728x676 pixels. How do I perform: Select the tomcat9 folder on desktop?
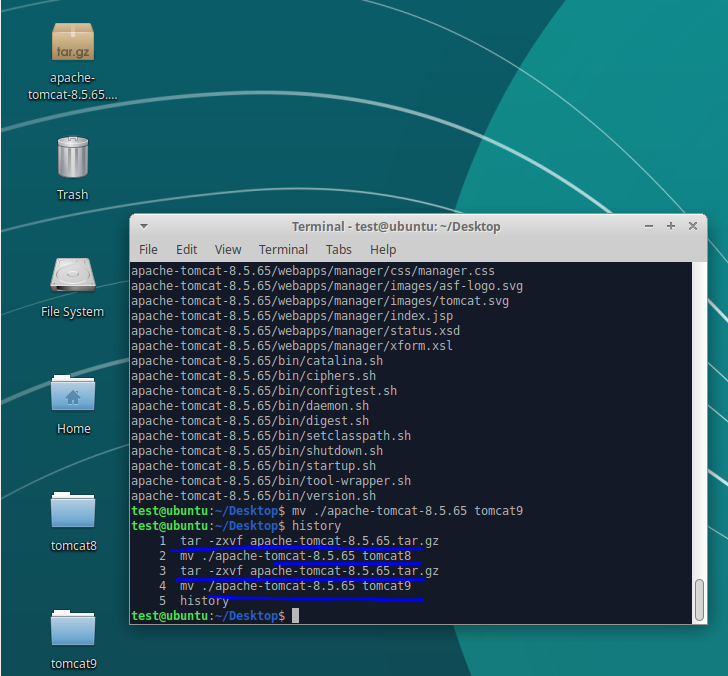click(73, 628)
